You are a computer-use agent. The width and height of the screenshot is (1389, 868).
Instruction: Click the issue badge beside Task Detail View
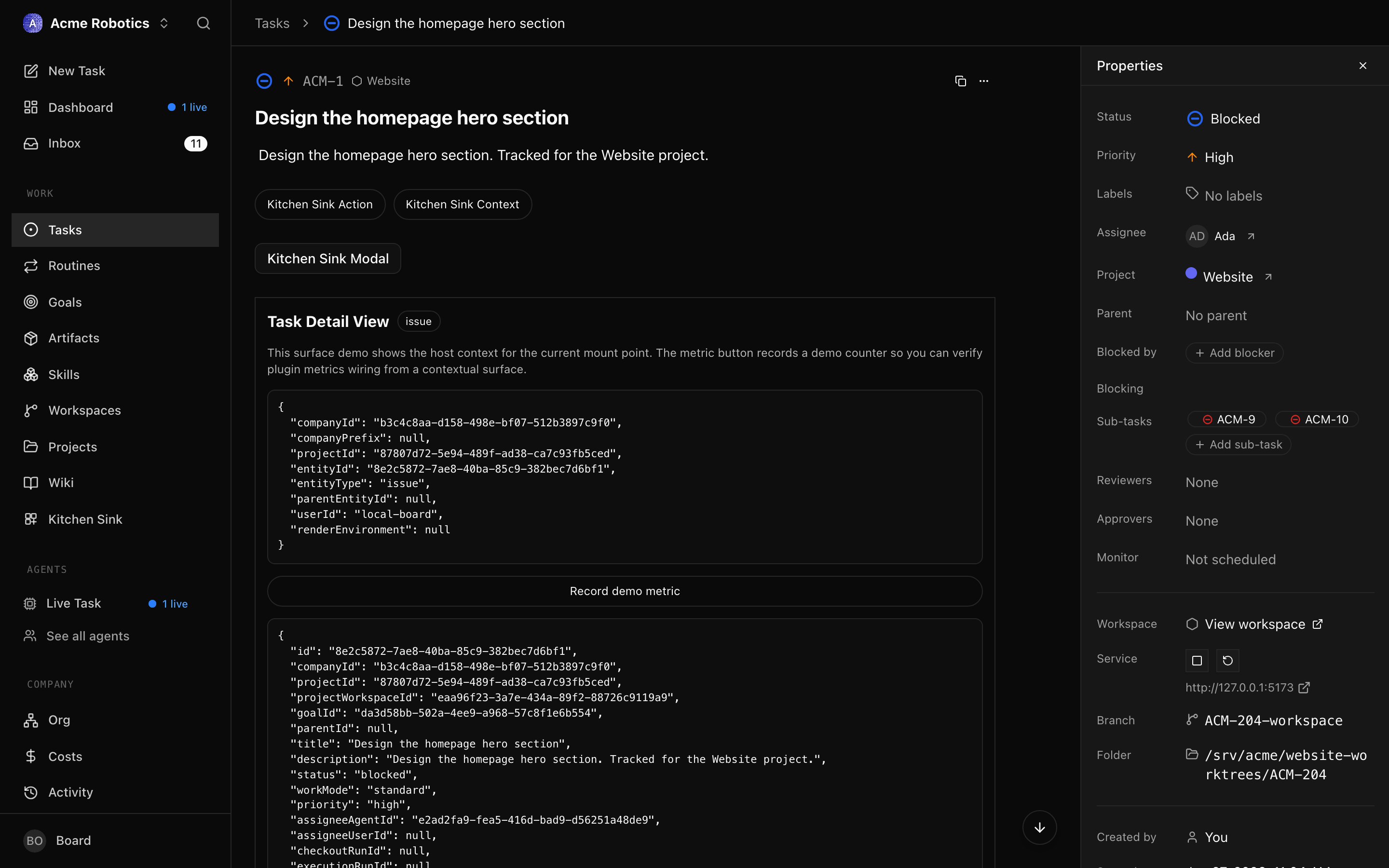tap(419, 322)
